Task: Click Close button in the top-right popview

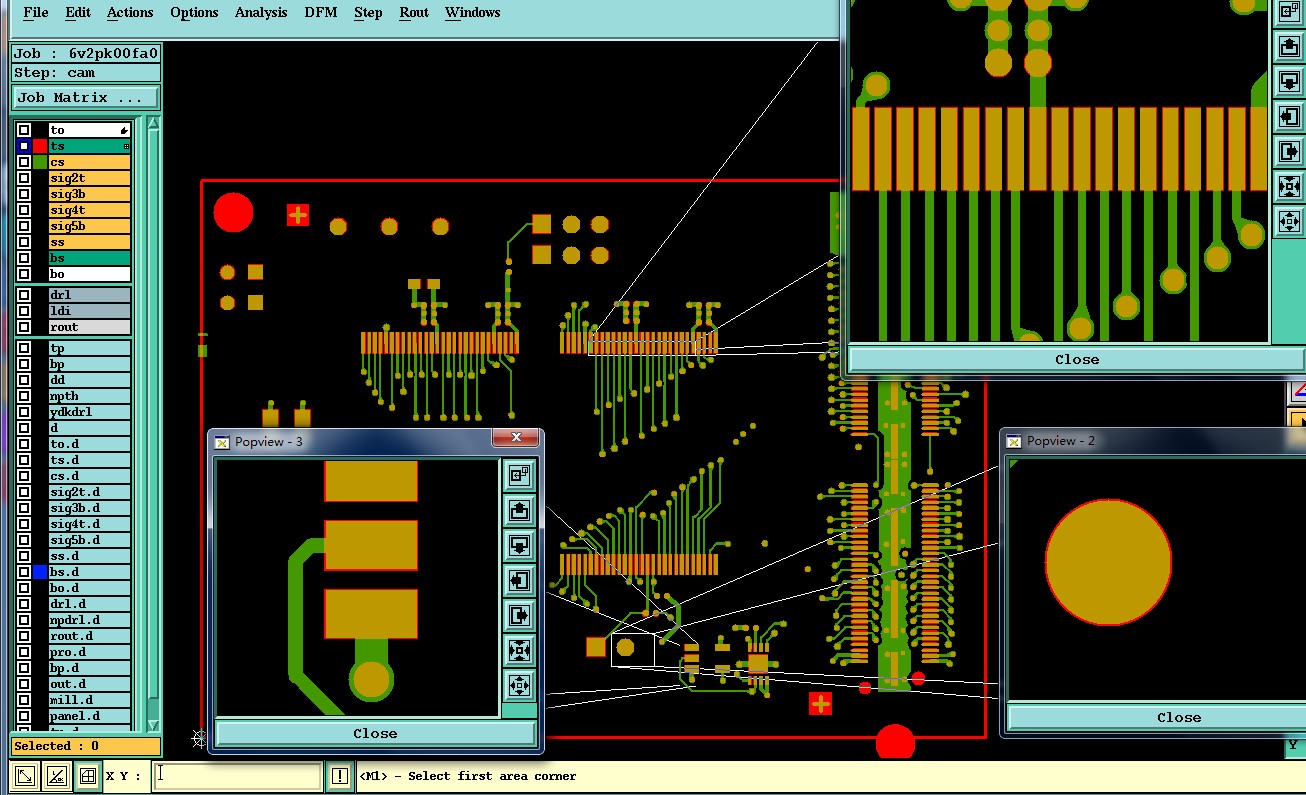Action: 1077,359
